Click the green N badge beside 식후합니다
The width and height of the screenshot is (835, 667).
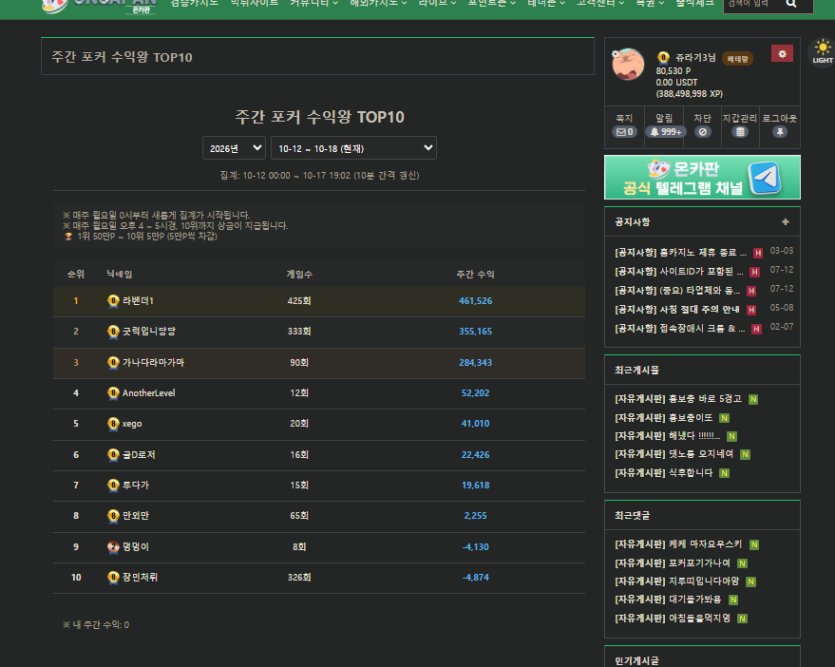tap(724, 473)
